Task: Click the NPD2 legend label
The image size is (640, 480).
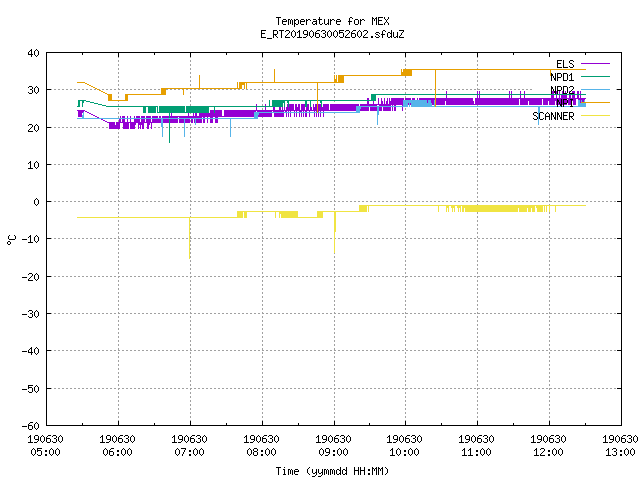Action: [x=562, y=90]
